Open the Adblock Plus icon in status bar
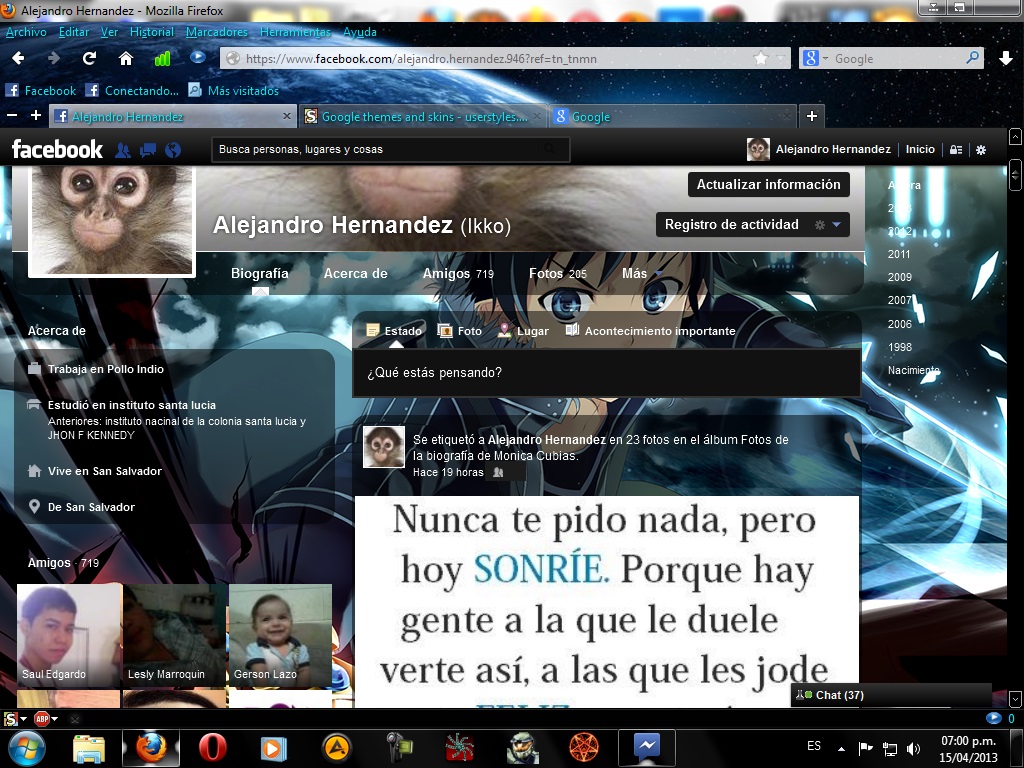1024x768 pixels. (42, 719)
